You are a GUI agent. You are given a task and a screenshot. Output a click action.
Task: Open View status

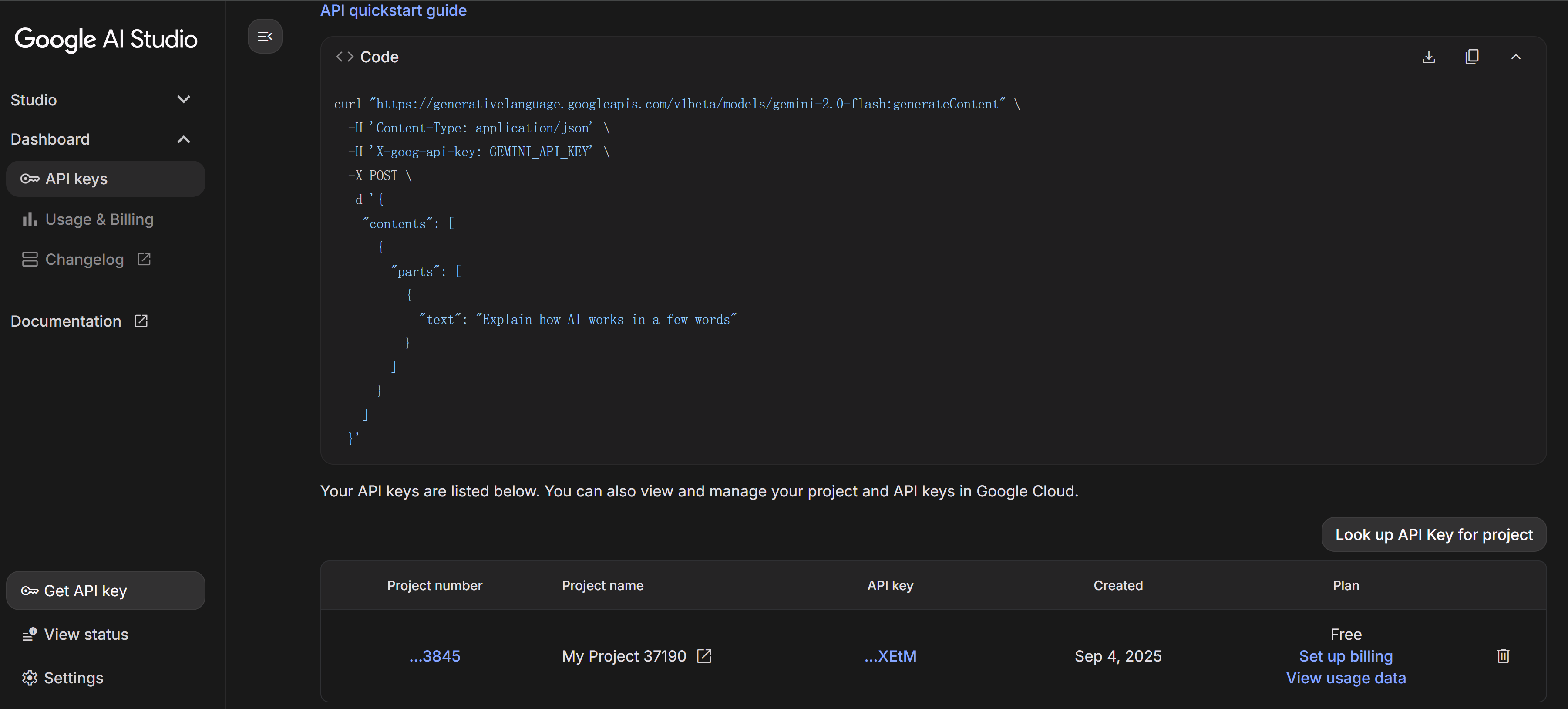tap(75, 634)
